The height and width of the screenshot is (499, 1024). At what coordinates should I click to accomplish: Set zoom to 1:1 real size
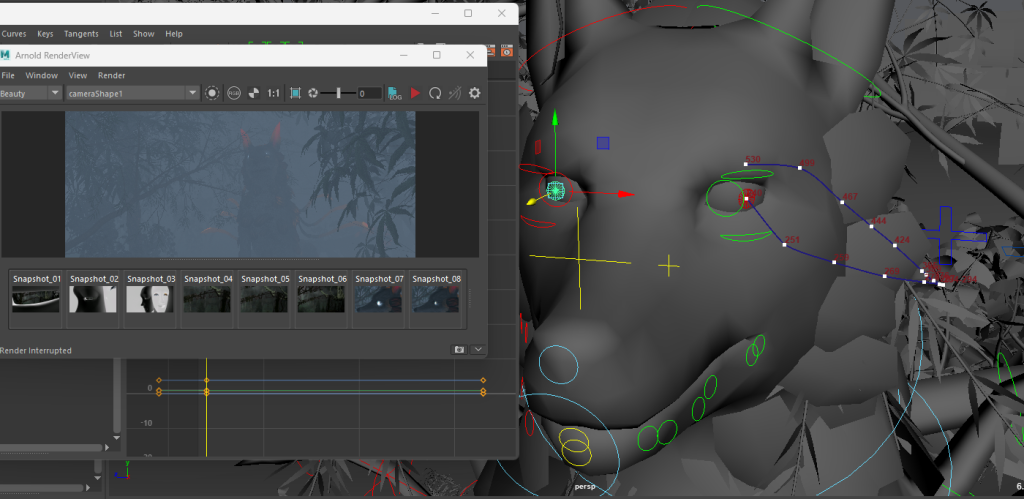(x=274, y=93)
